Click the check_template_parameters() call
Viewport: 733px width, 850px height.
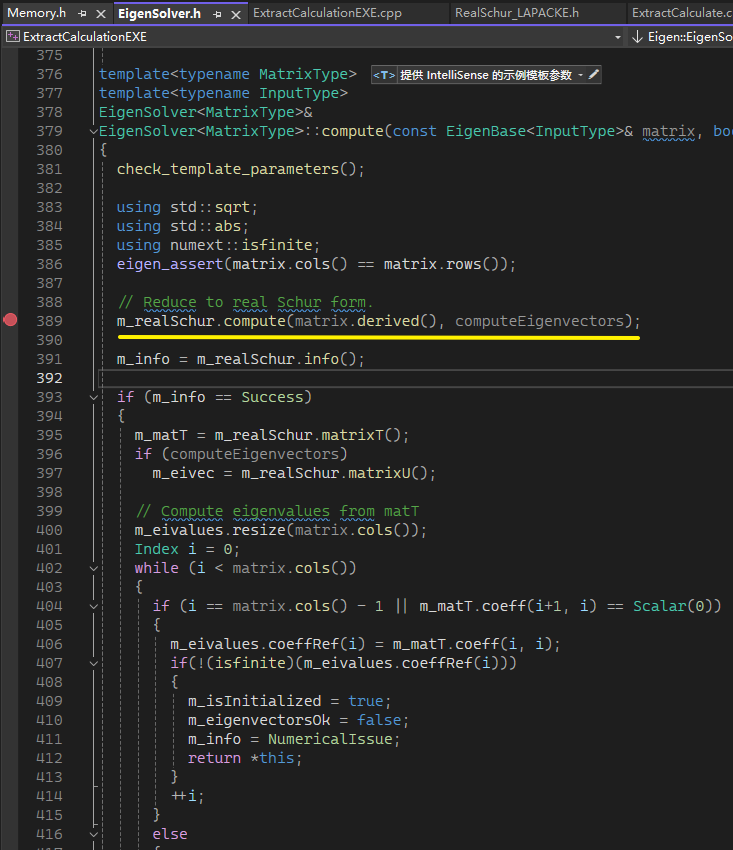(x=240, y=169)
